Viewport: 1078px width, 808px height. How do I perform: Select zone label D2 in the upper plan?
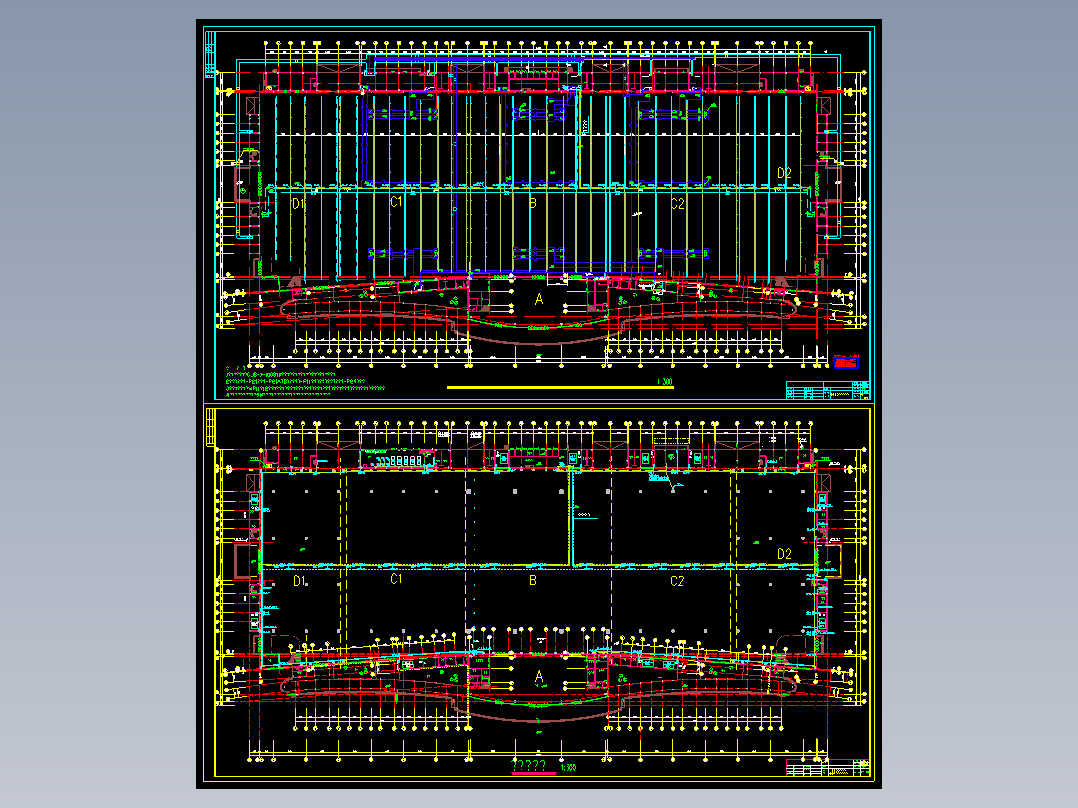point(784,173)
